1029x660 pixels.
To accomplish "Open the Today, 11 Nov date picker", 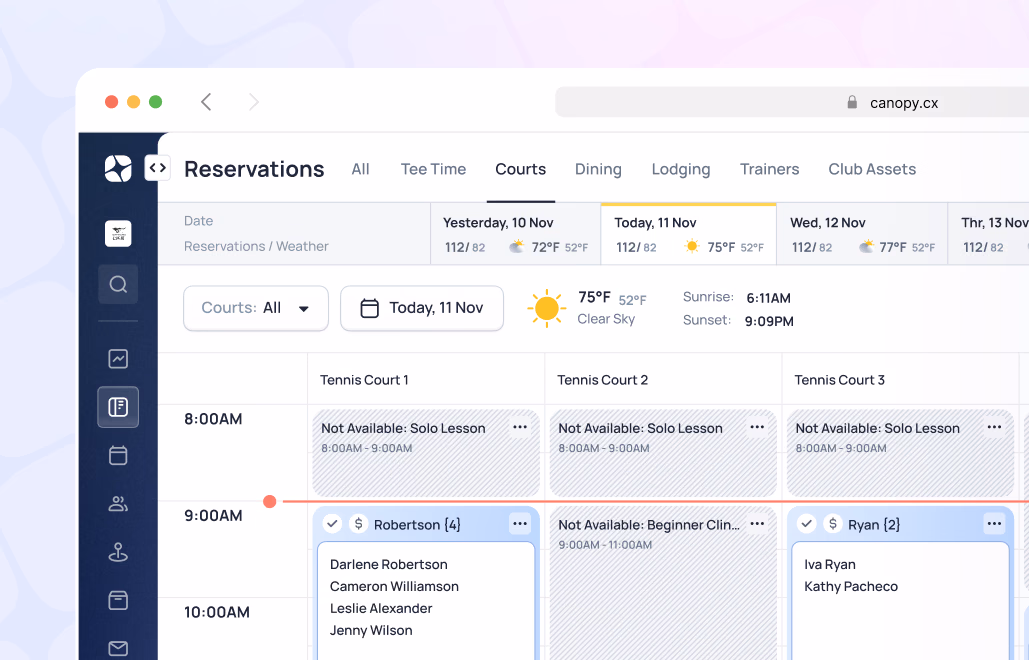I will 422,308.
